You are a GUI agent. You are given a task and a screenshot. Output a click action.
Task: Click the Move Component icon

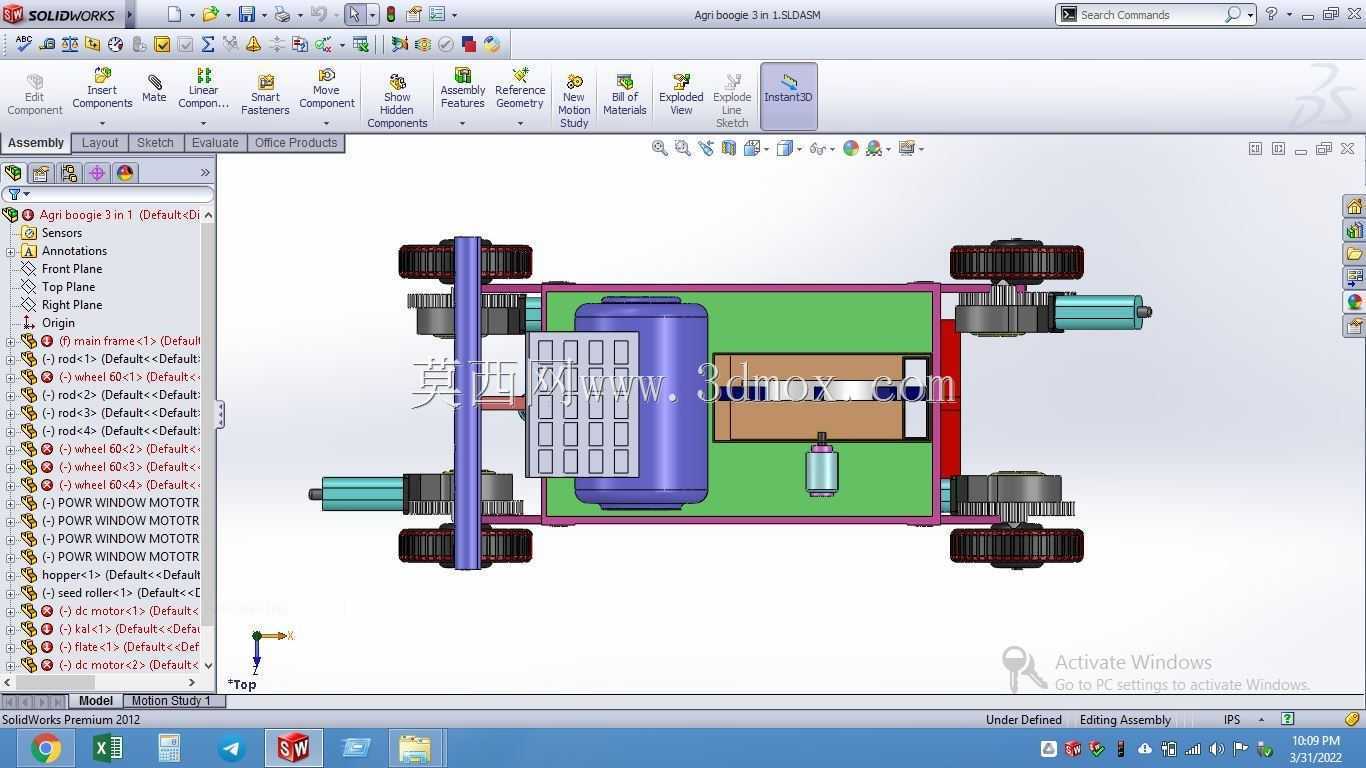pos(327,89)
